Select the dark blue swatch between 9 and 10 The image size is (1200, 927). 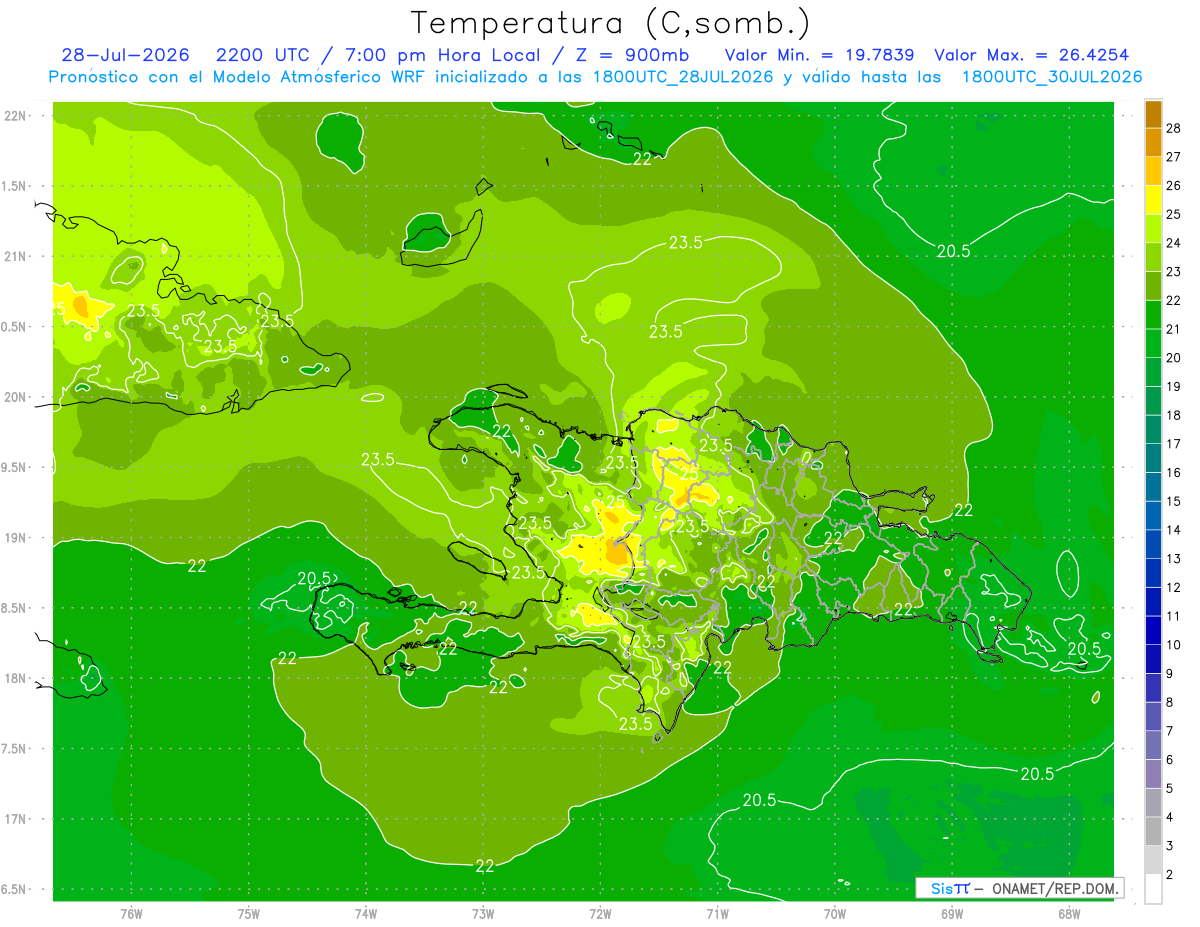(1153, 660)
